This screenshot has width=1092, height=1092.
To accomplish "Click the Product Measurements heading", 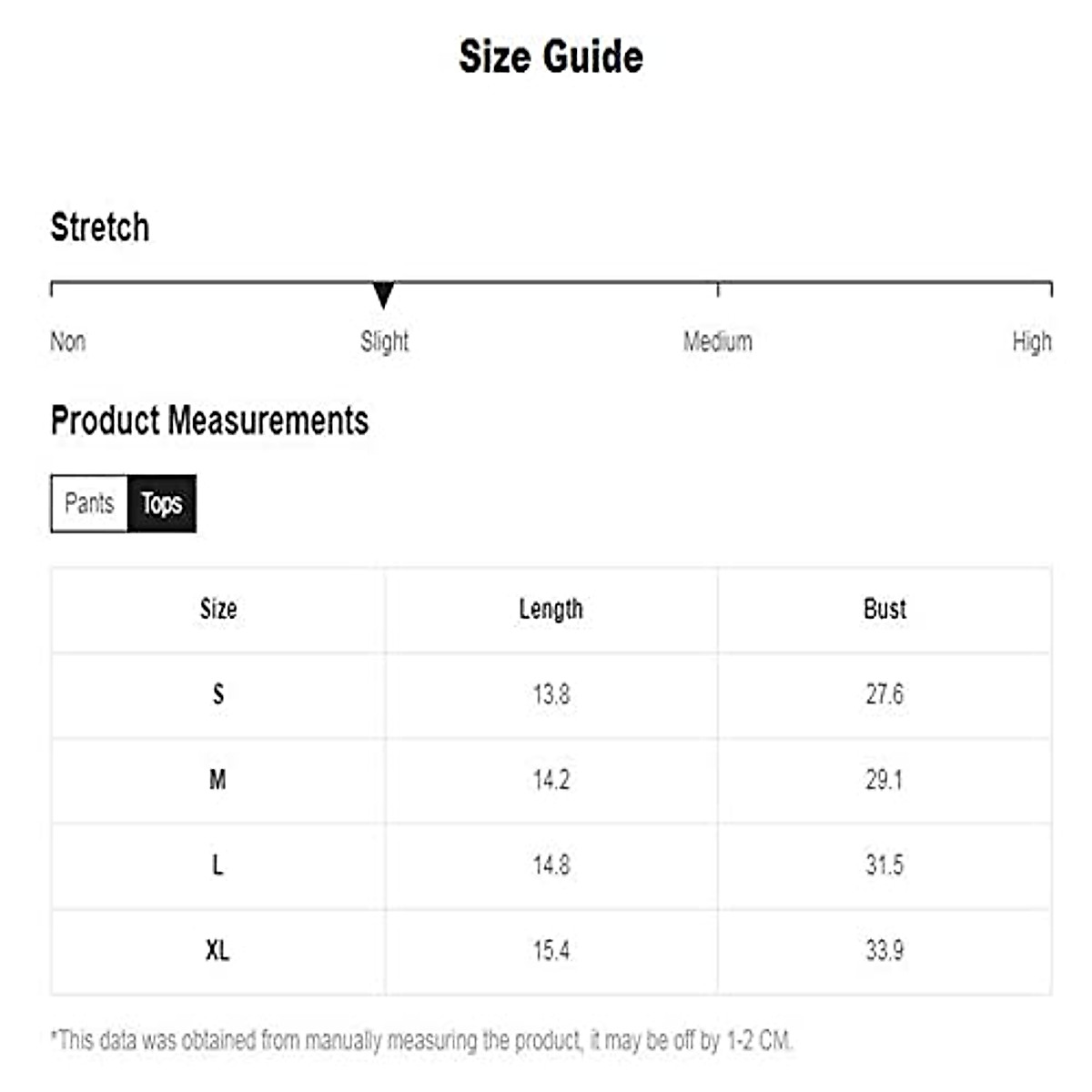I will pyautogui.click(x=209, y=420).
